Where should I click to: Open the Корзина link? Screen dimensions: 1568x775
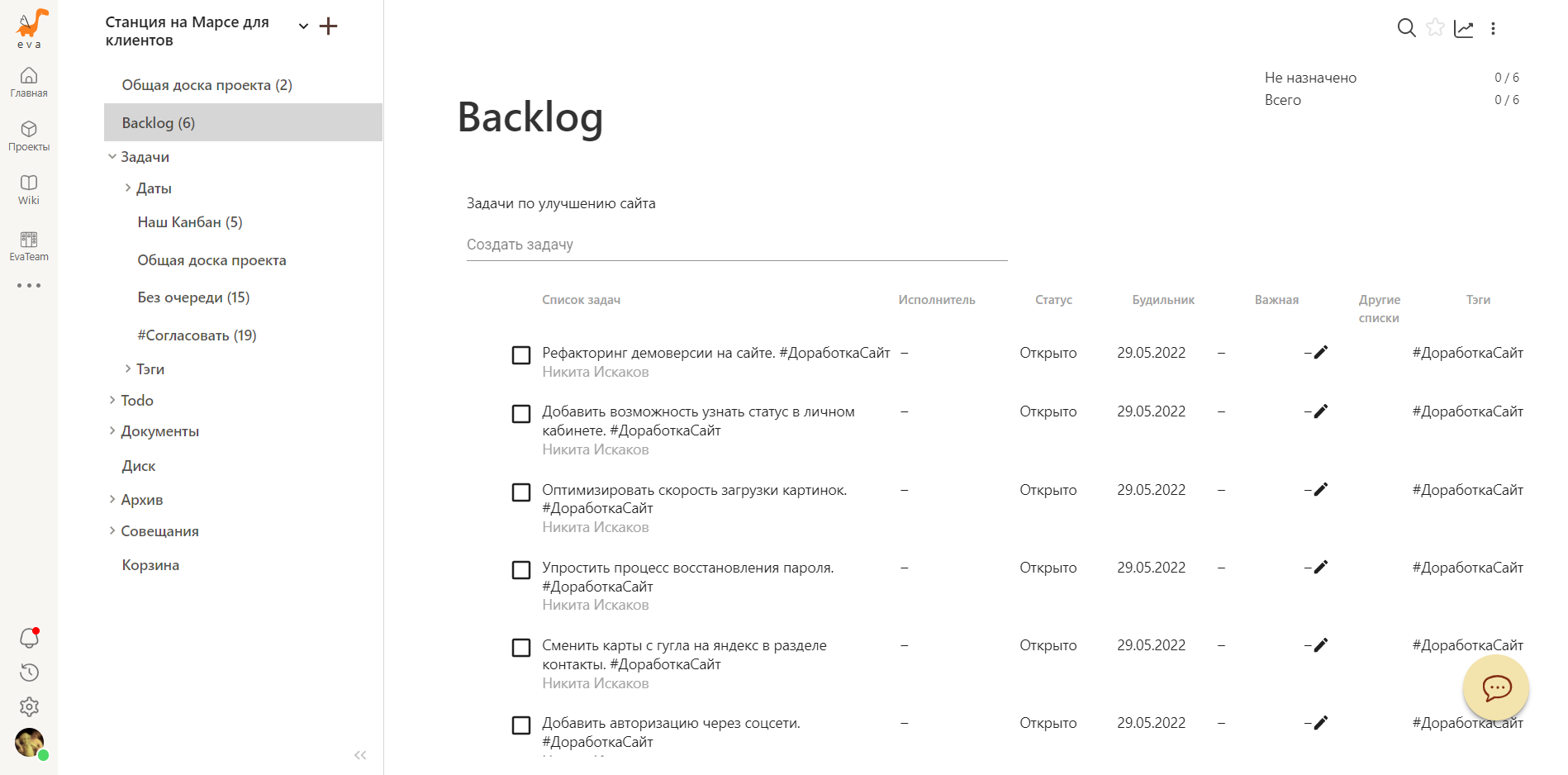coord(150,565)
